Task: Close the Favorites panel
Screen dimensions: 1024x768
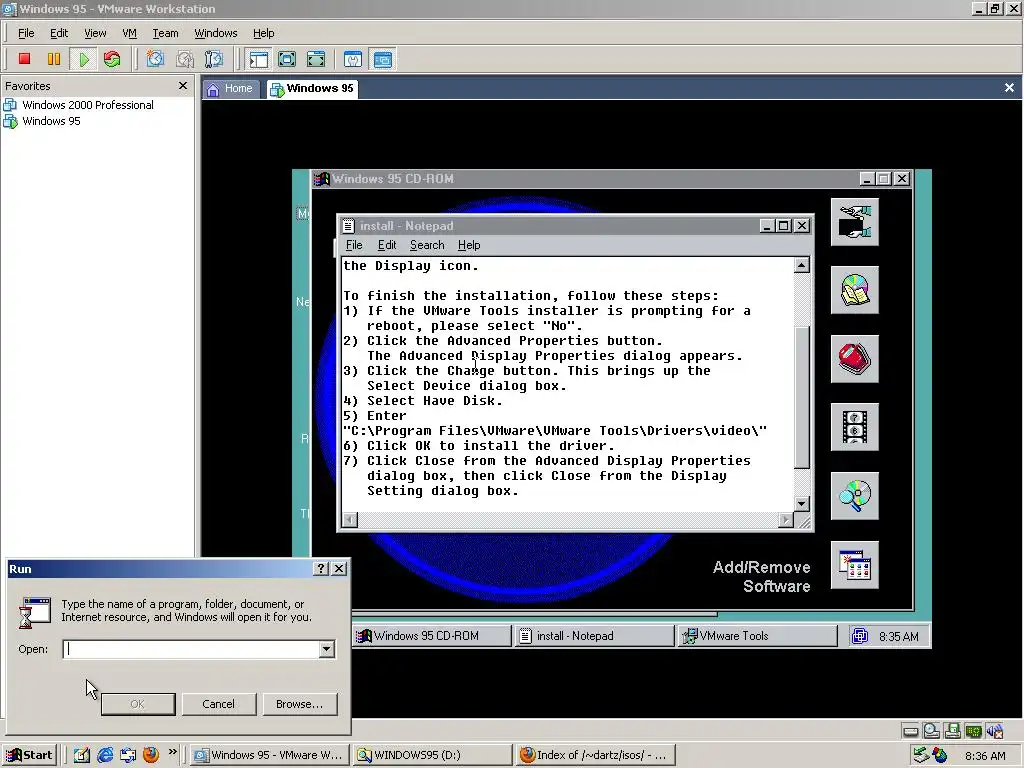Action: tap(183, 86)
